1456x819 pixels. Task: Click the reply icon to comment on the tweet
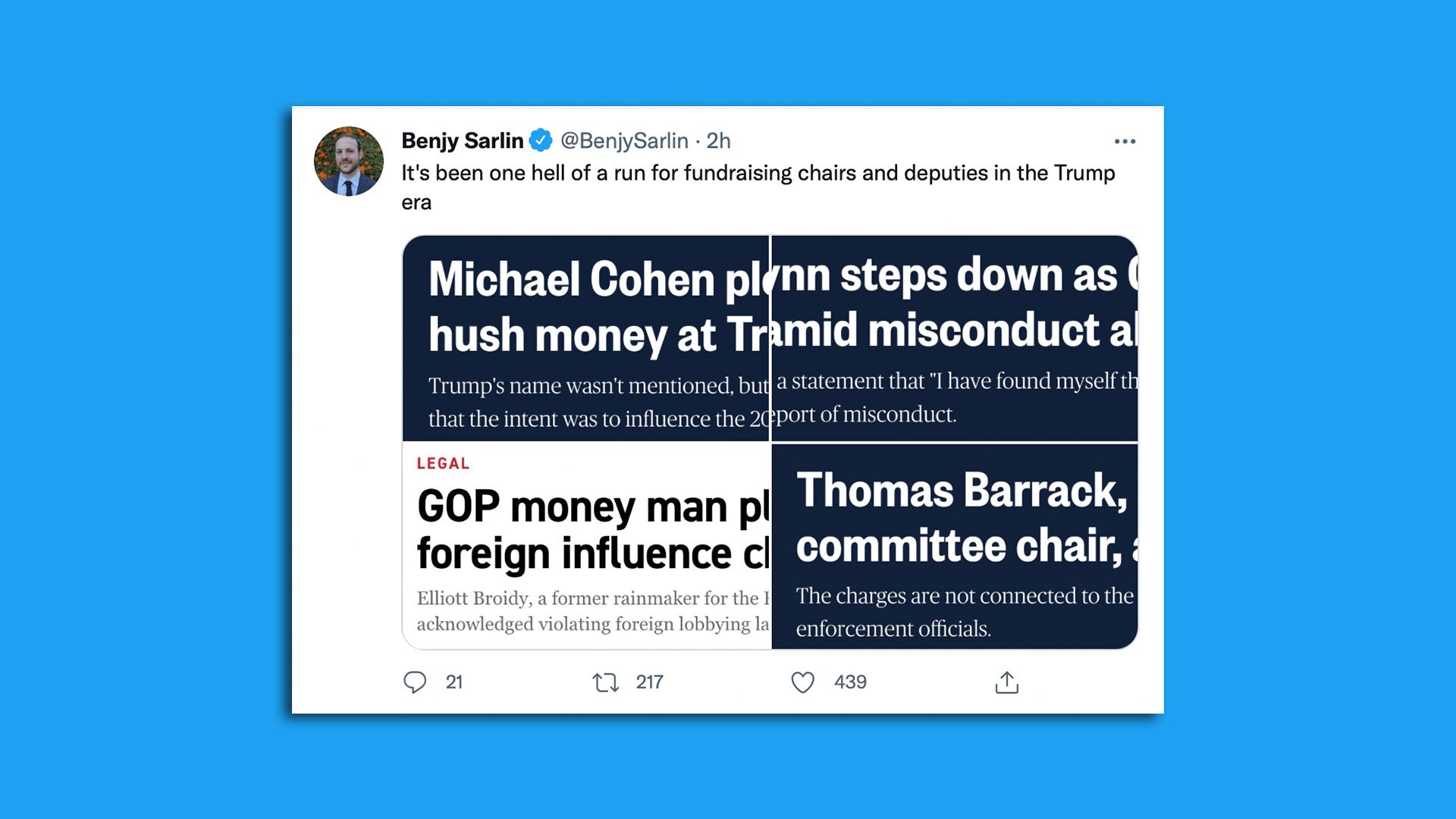(x=414, y=682)
